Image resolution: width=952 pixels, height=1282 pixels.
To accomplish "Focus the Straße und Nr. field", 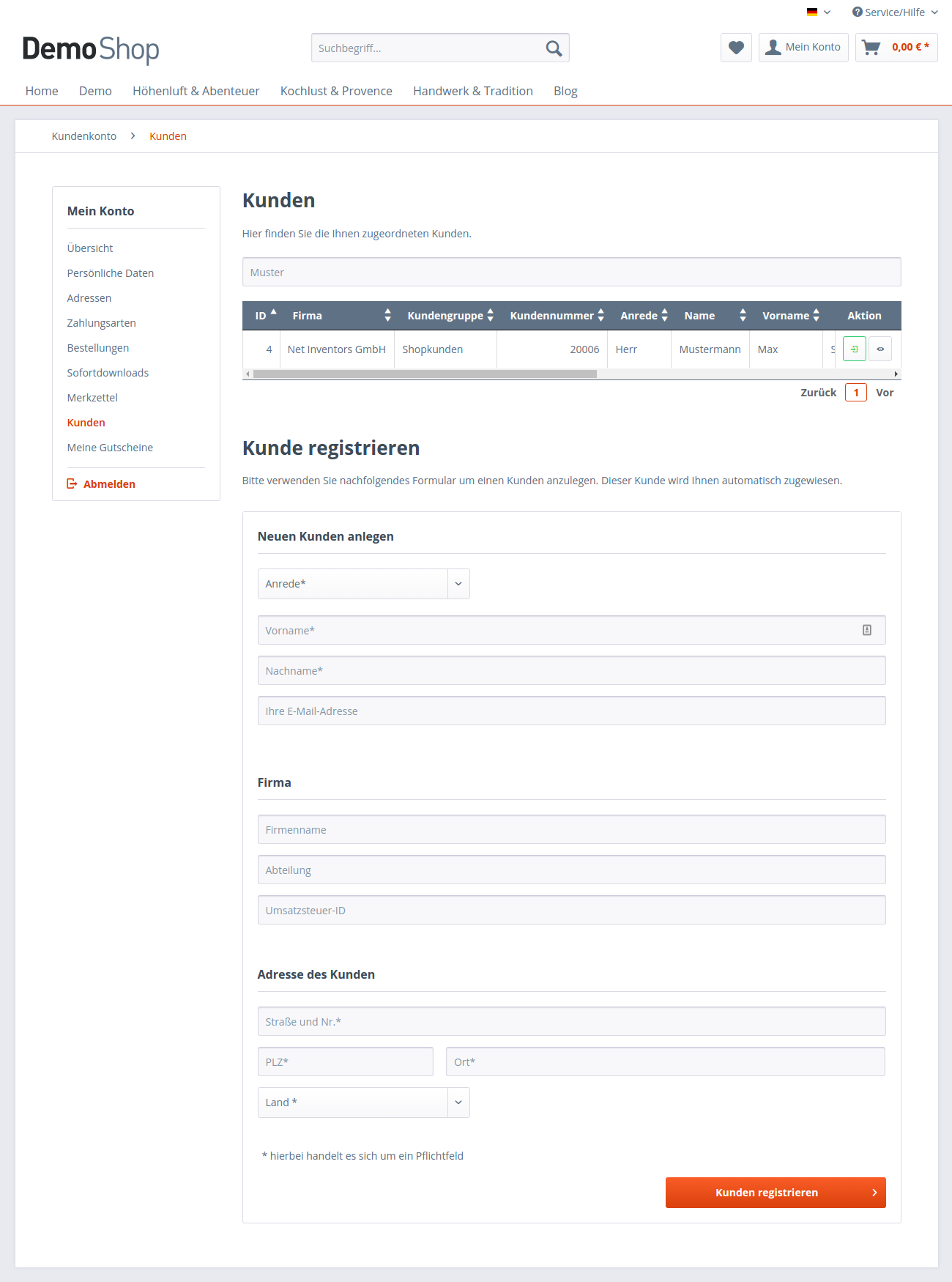I will 572,1021.
